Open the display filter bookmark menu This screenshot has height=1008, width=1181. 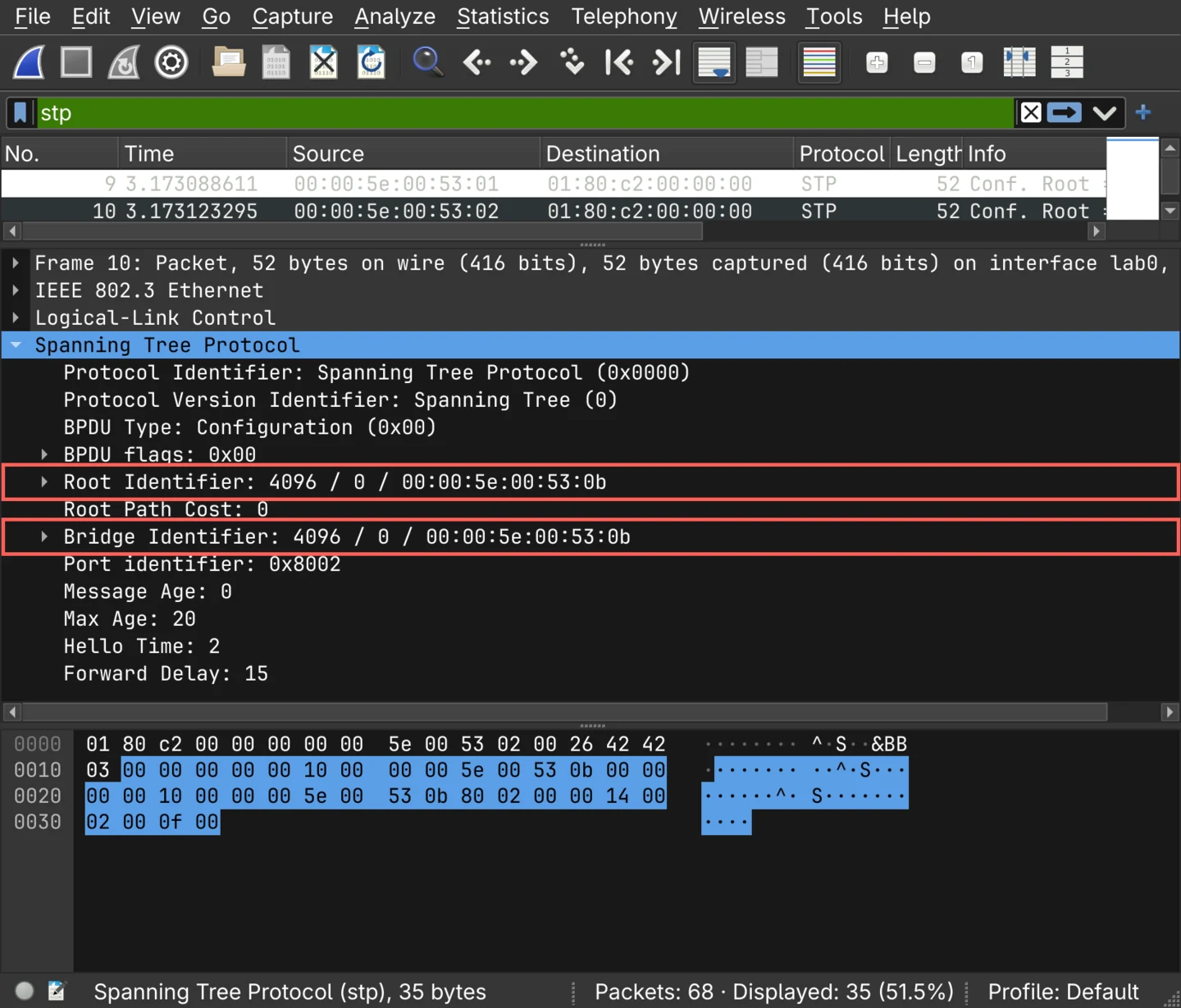tap(21, 112)
